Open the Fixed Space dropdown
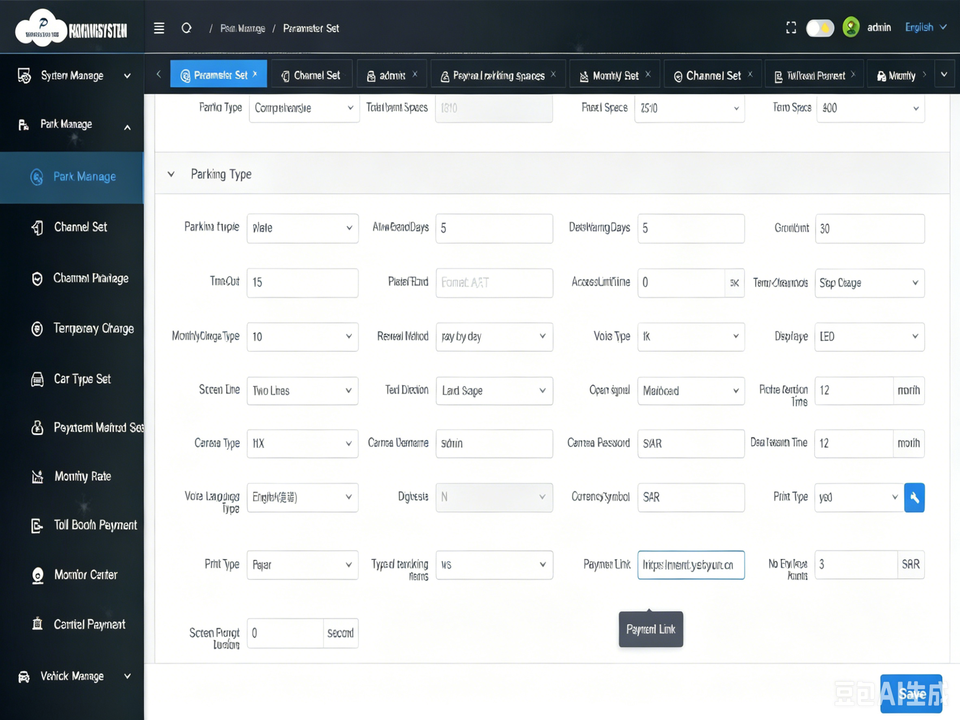960x720 pixels. [689, 108]
